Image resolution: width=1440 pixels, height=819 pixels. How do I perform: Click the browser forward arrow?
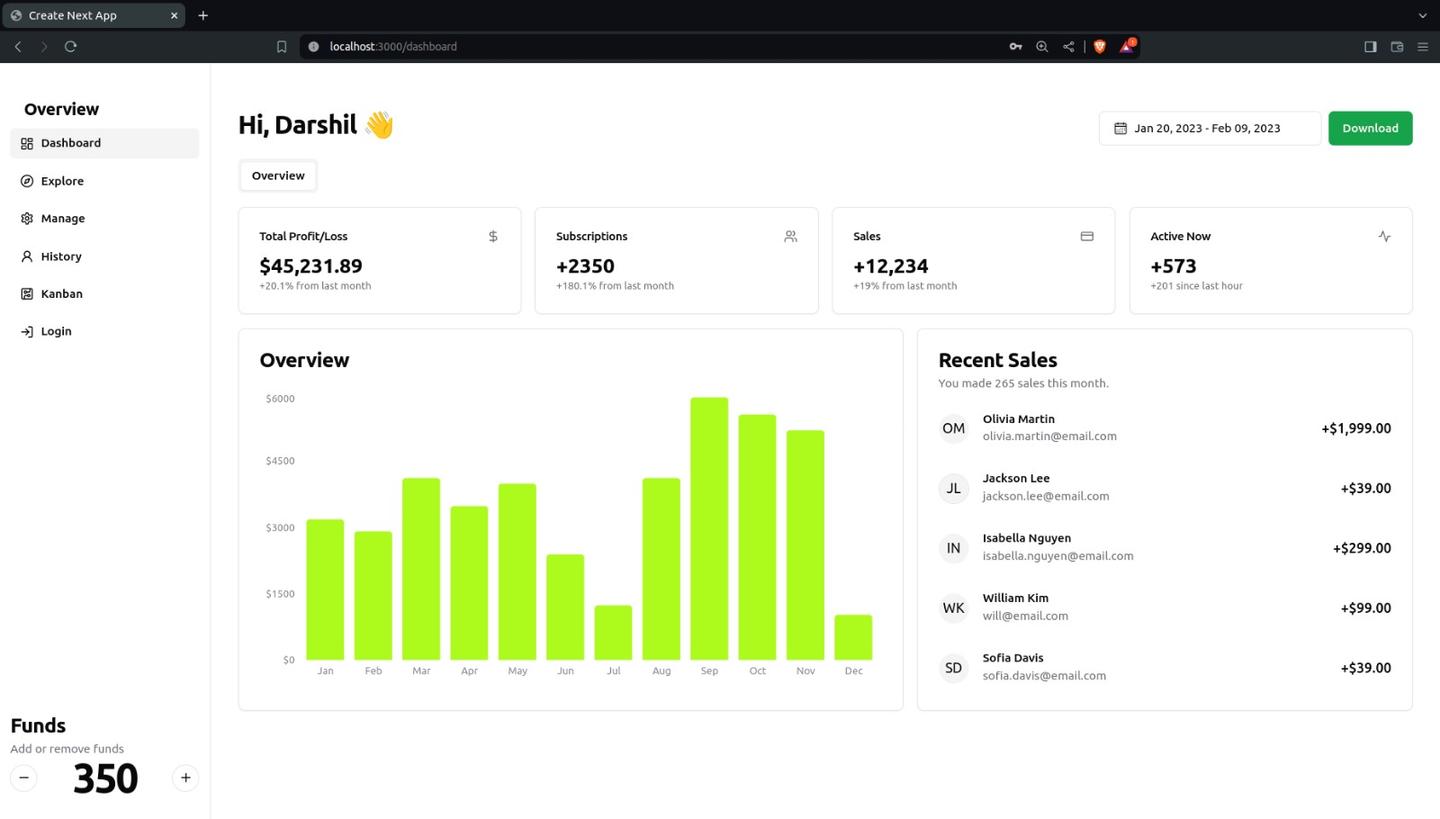[44, 46]
